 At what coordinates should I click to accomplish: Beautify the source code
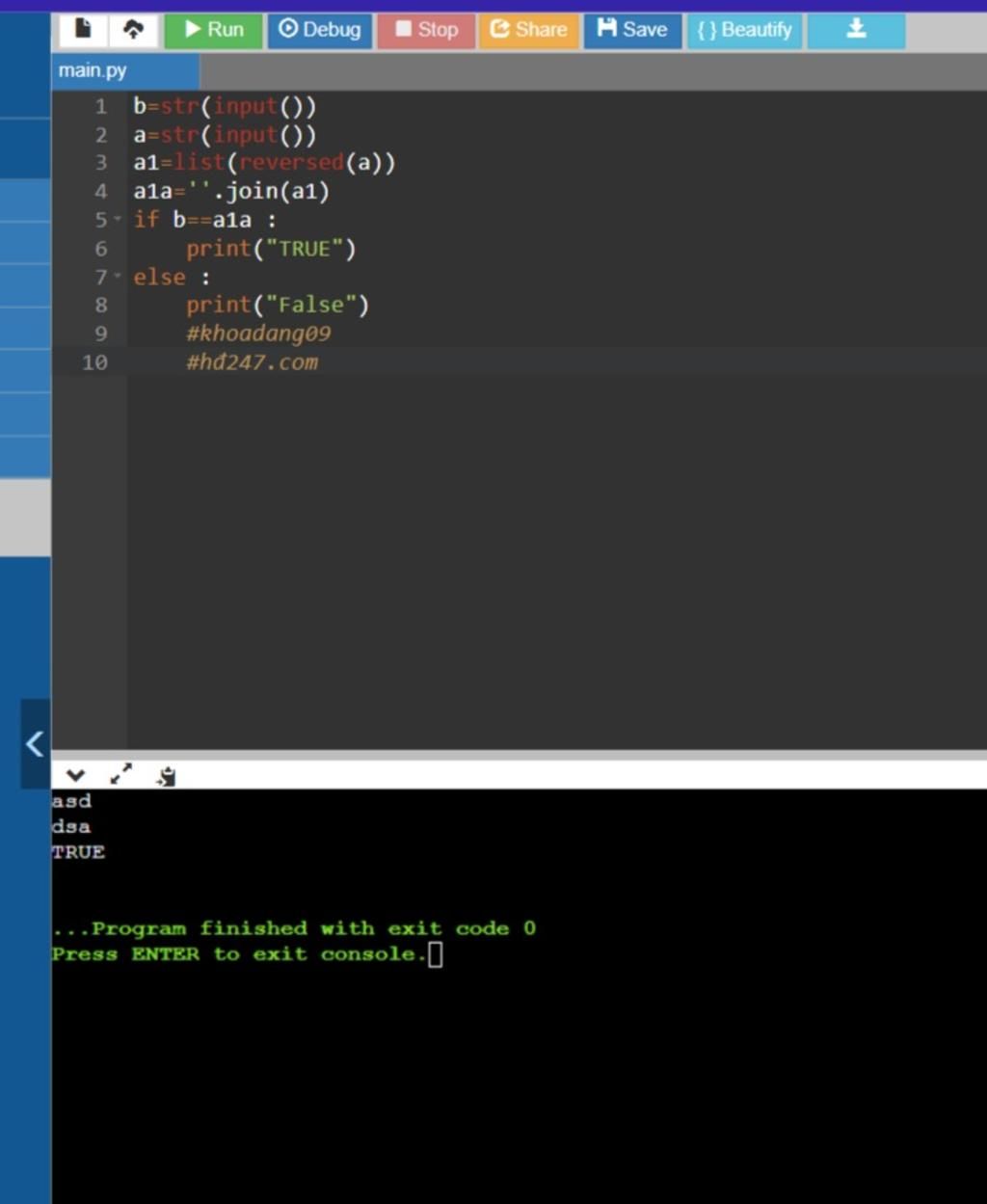(x=744, y=30)
